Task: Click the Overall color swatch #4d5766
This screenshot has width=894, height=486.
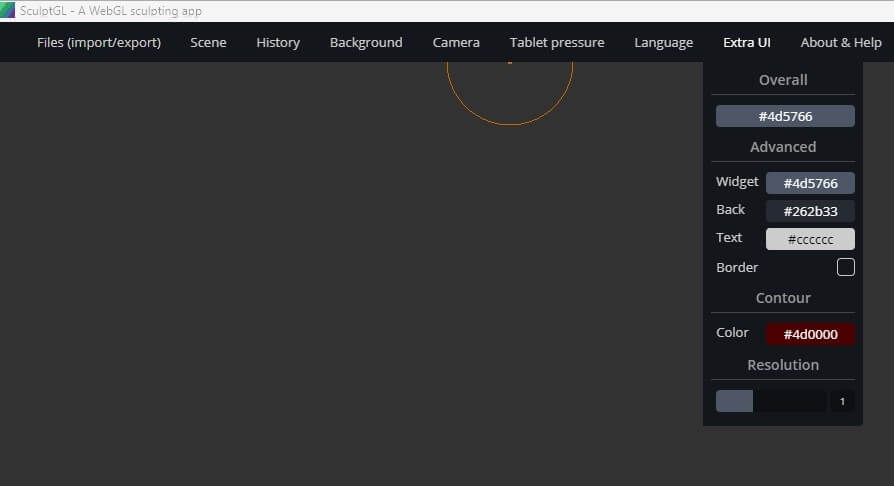Action: coord(785,116)
